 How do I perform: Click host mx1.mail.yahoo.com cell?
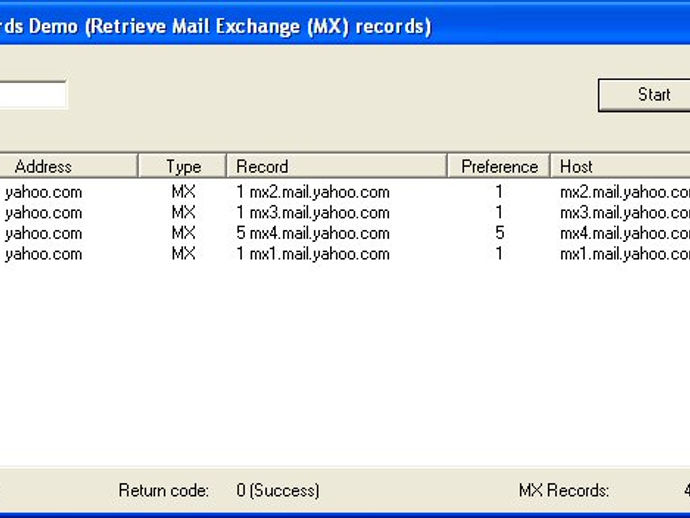pyautogui.click(x=625, y=254)
